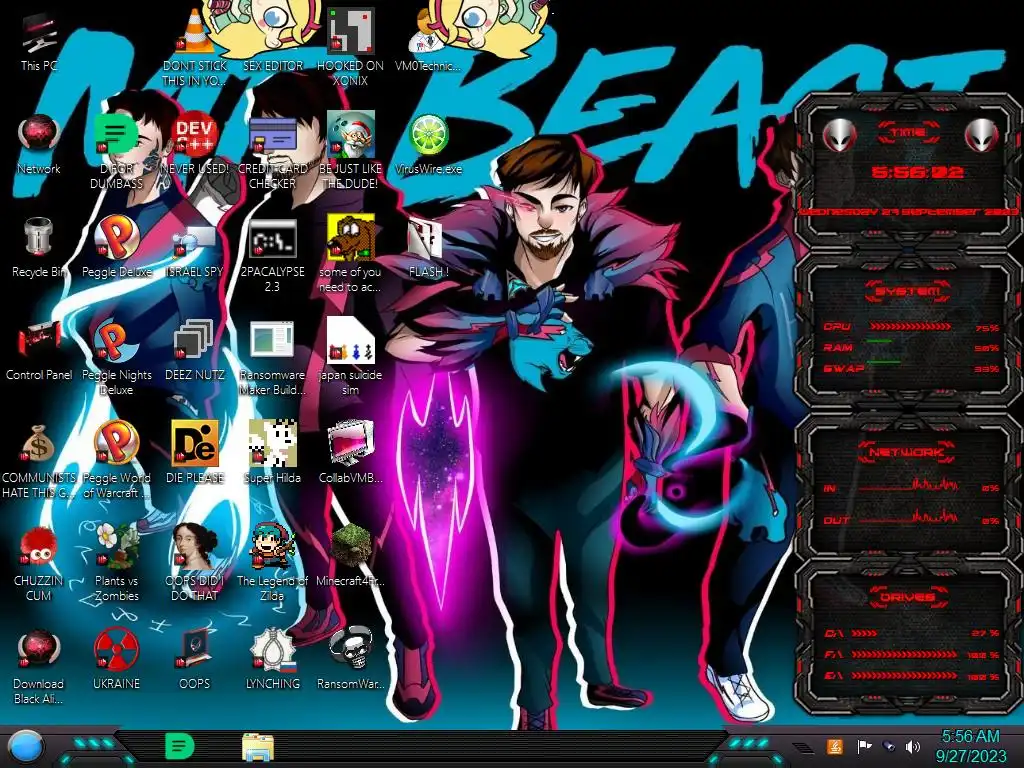Select the FLASH ! desktop icon
Viewport: 1024px width, 768px height.
(428, 247)
